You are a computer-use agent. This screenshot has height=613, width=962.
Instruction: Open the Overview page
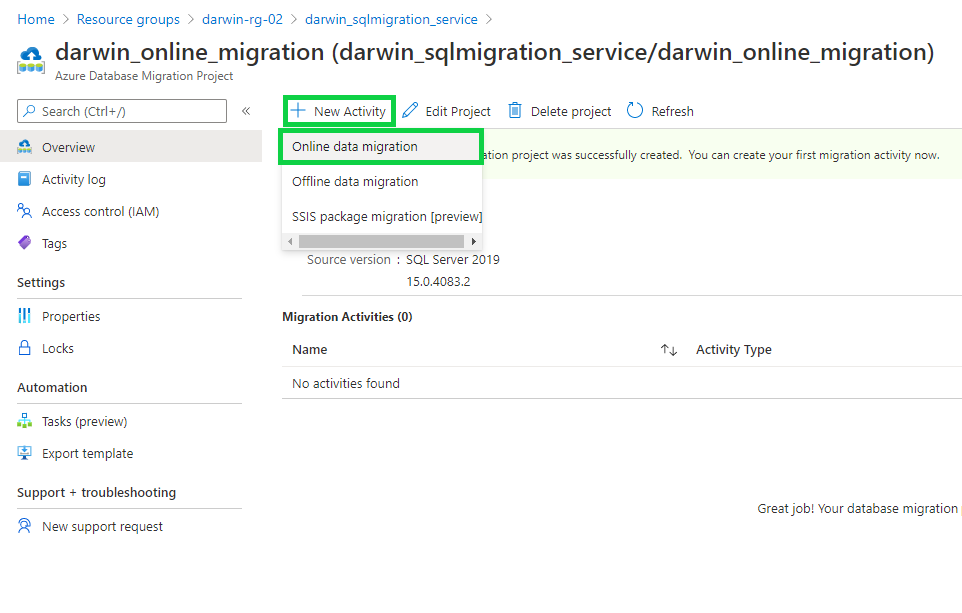pos(131,147)
